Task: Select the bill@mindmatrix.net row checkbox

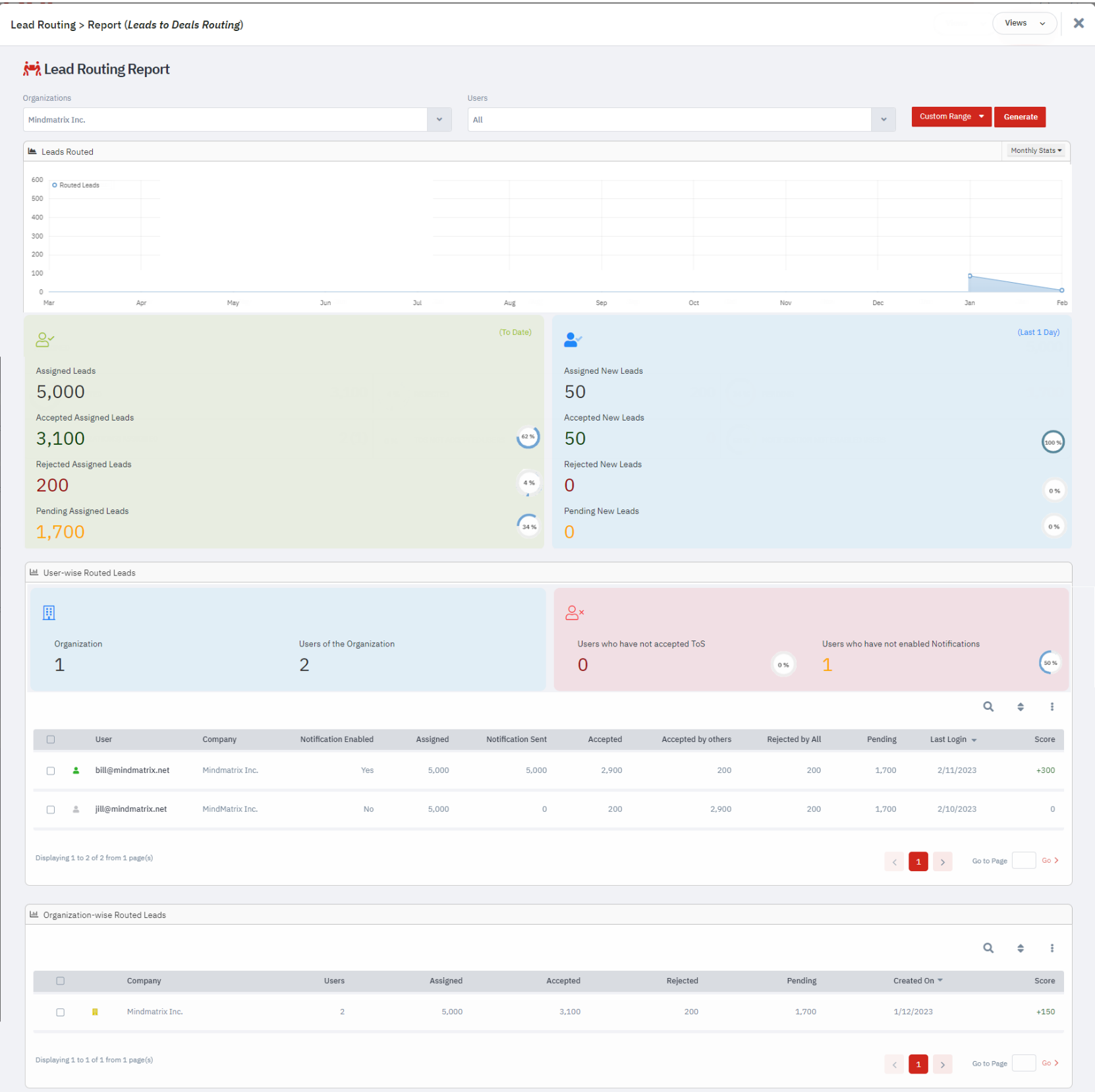Action: [x=51, y=770]
